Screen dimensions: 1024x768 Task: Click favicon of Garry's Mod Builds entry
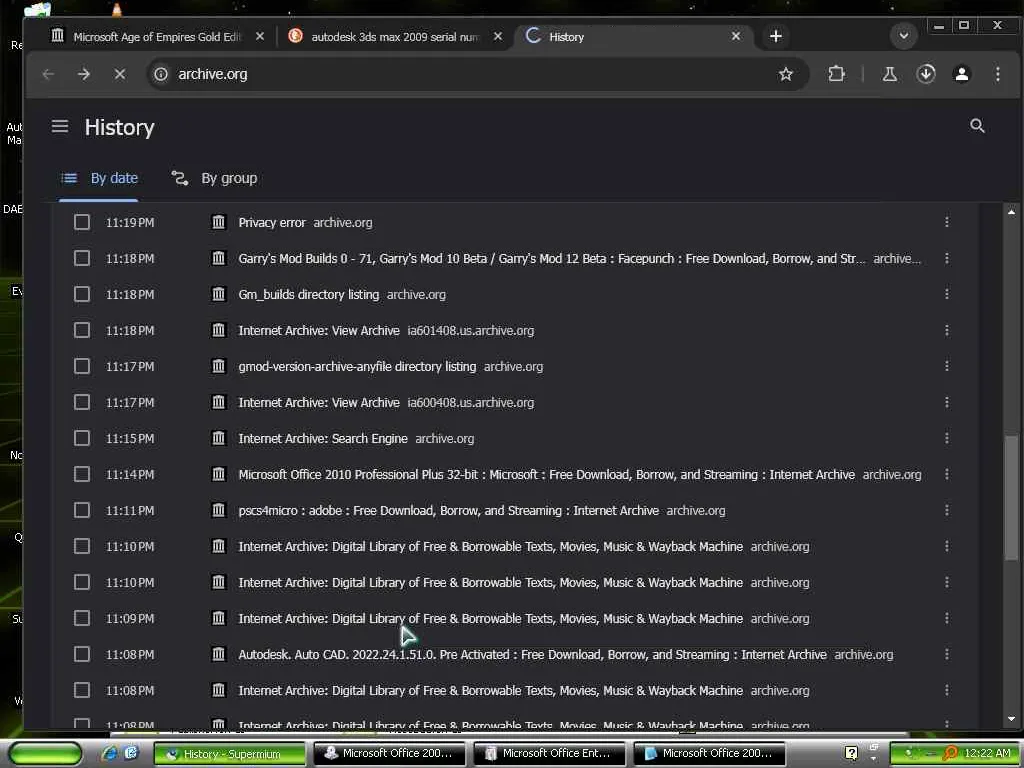[219, 259]
